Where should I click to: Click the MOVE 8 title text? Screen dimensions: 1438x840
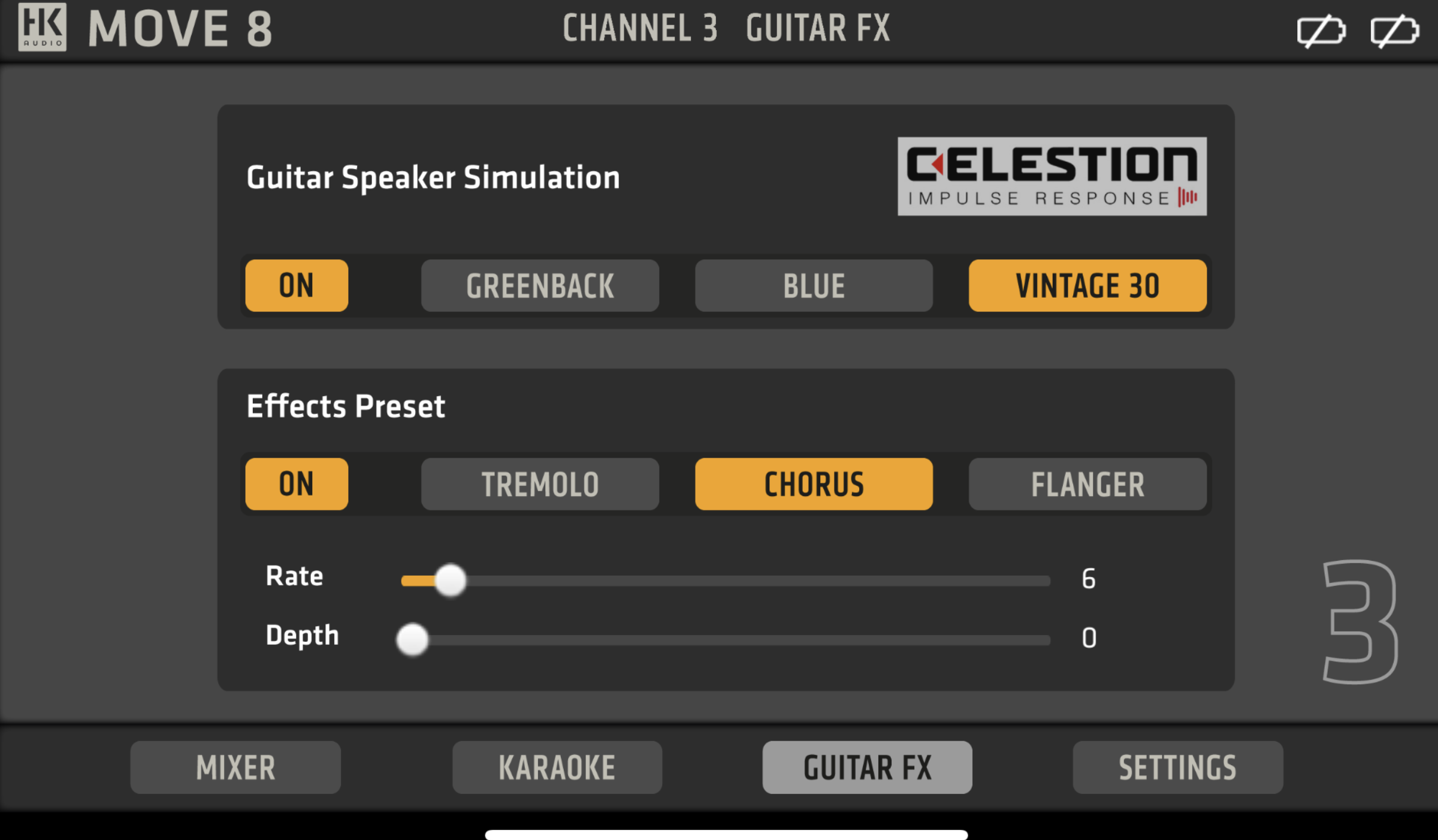coord(180,28)
